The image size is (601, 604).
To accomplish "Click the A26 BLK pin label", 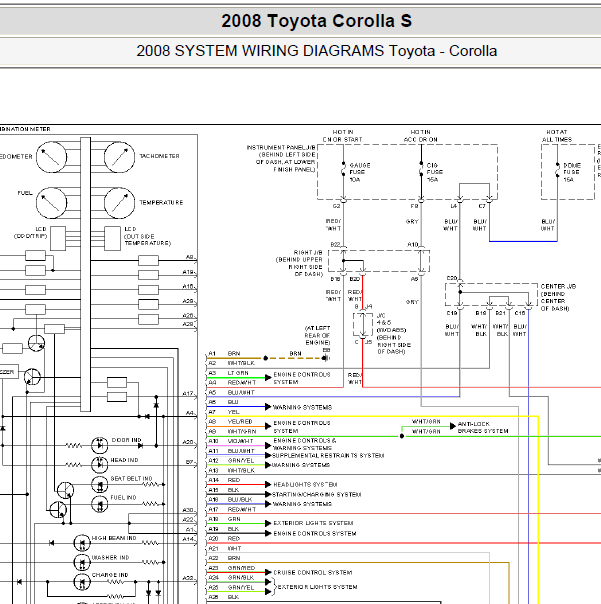I will pos(224,597).
